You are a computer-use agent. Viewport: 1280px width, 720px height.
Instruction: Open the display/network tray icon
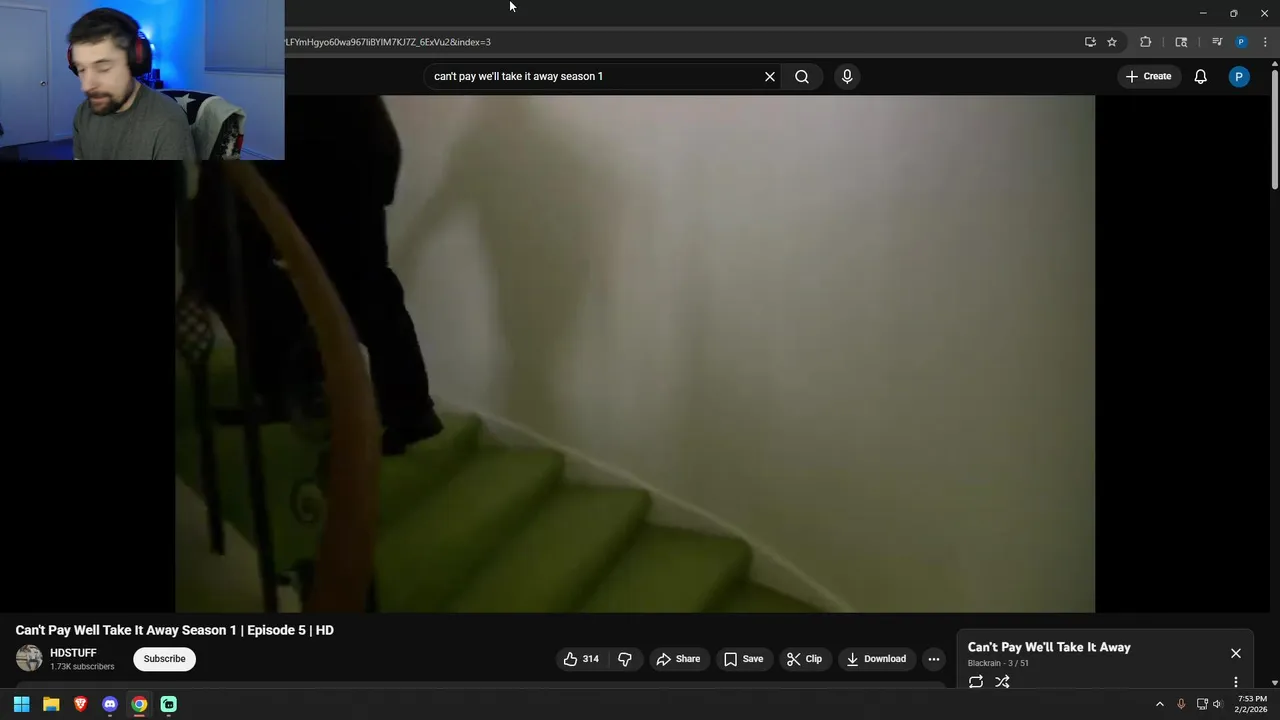click(1202, 704)
